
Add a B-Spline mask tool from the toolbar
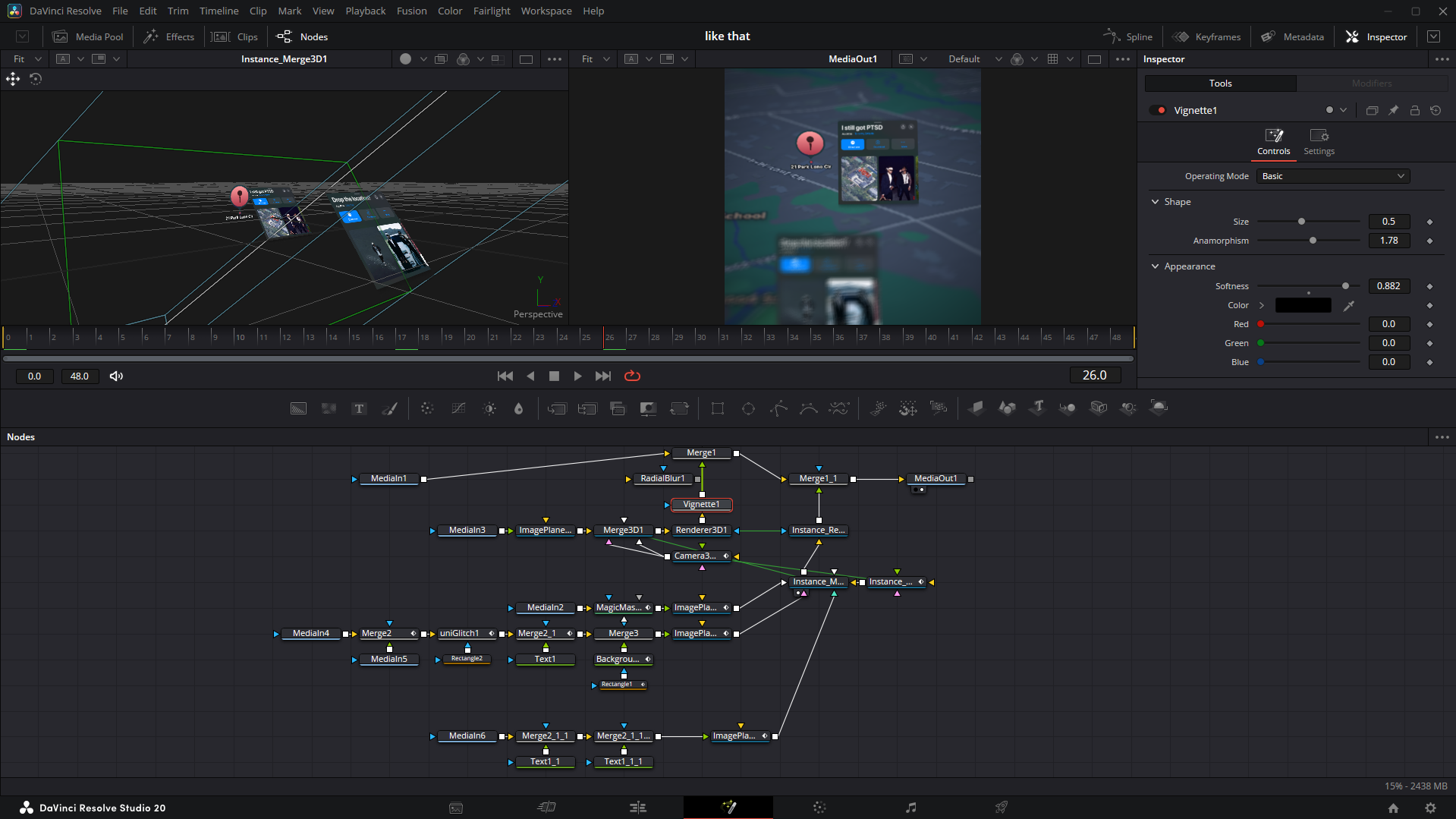[x=809, y=408]
